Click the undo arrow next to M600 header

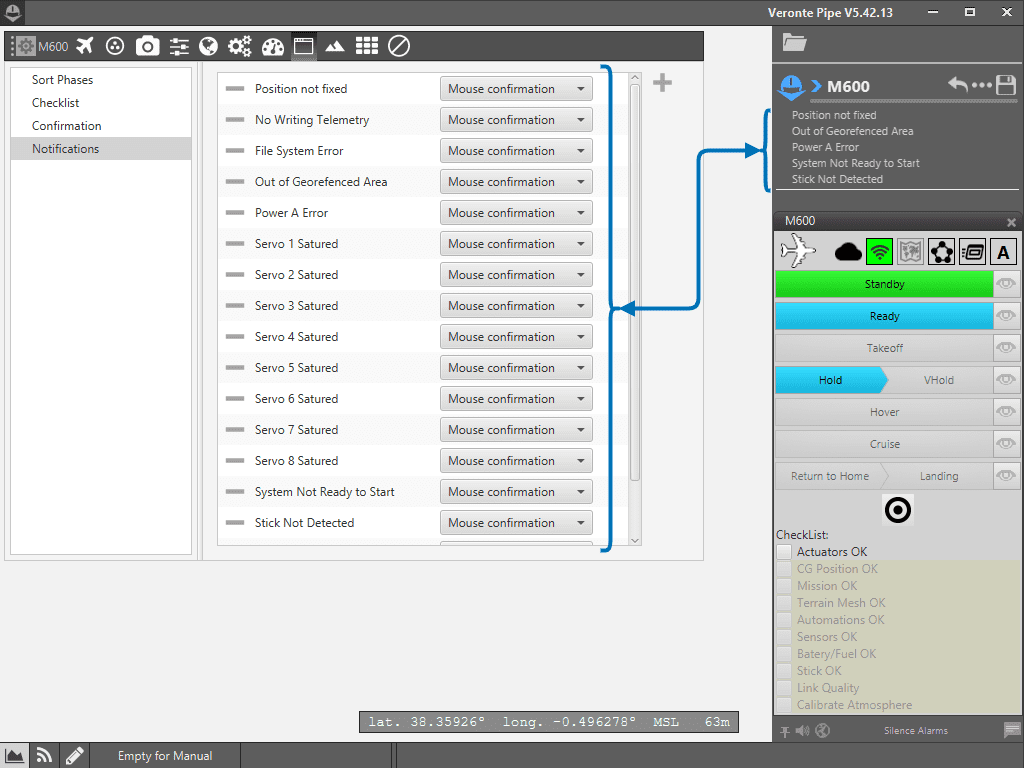point(958,84)
